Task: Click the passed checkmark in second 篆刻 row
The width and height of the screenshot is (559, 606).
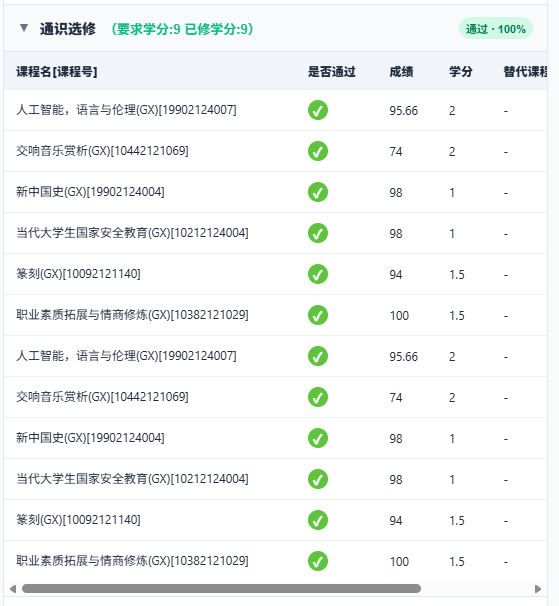Action: tap(318, 520)
